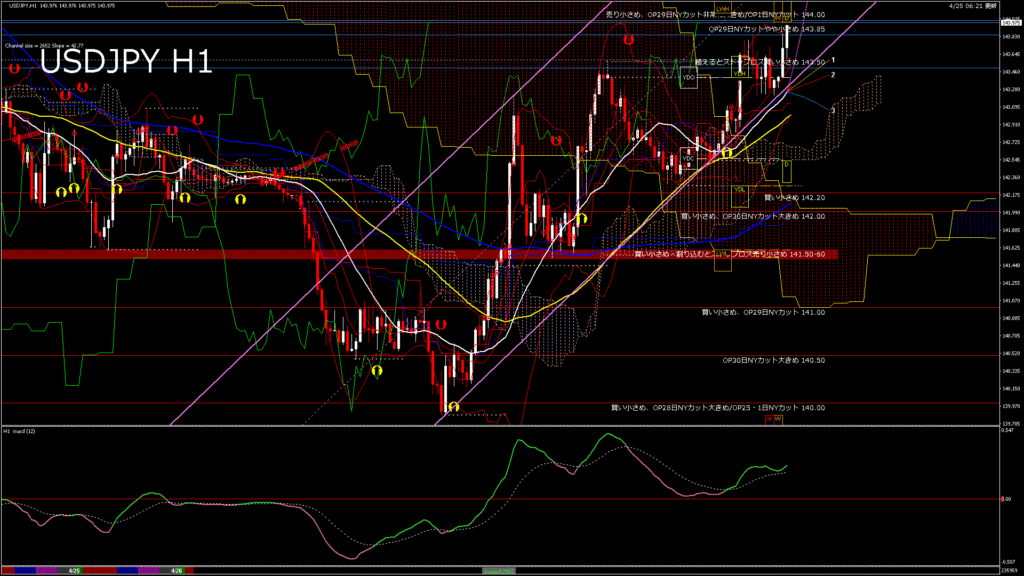Click the H1 macd (12) indicator label
The height and width of the screenshot is (576, 1024).
[x=20, y=431]
